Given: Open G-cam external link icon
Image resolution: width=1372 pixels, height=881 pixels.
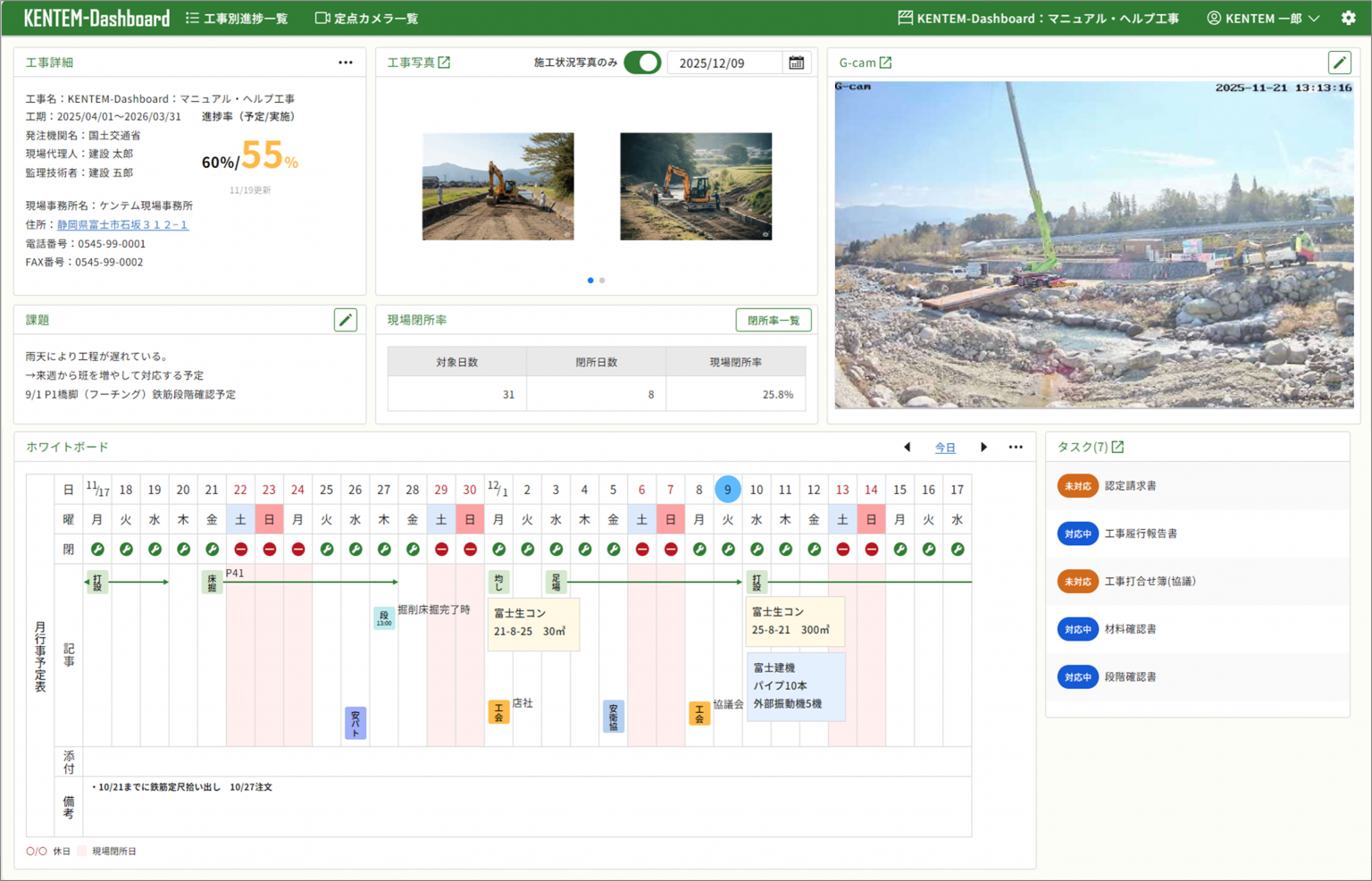Looking at the screenshot, I should point(885,62).
